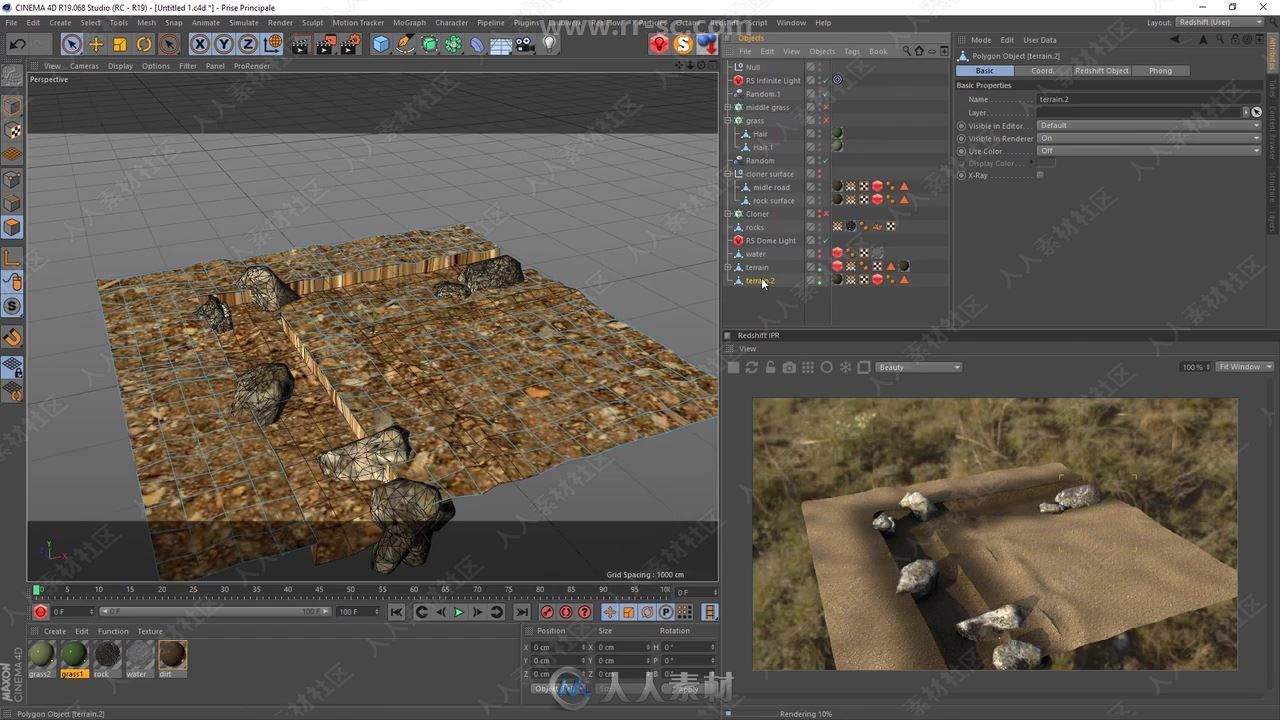Viewport: 1280px width, 720px height.
Task: Open the spline Pen tool
Action: [x=405, y=44]
